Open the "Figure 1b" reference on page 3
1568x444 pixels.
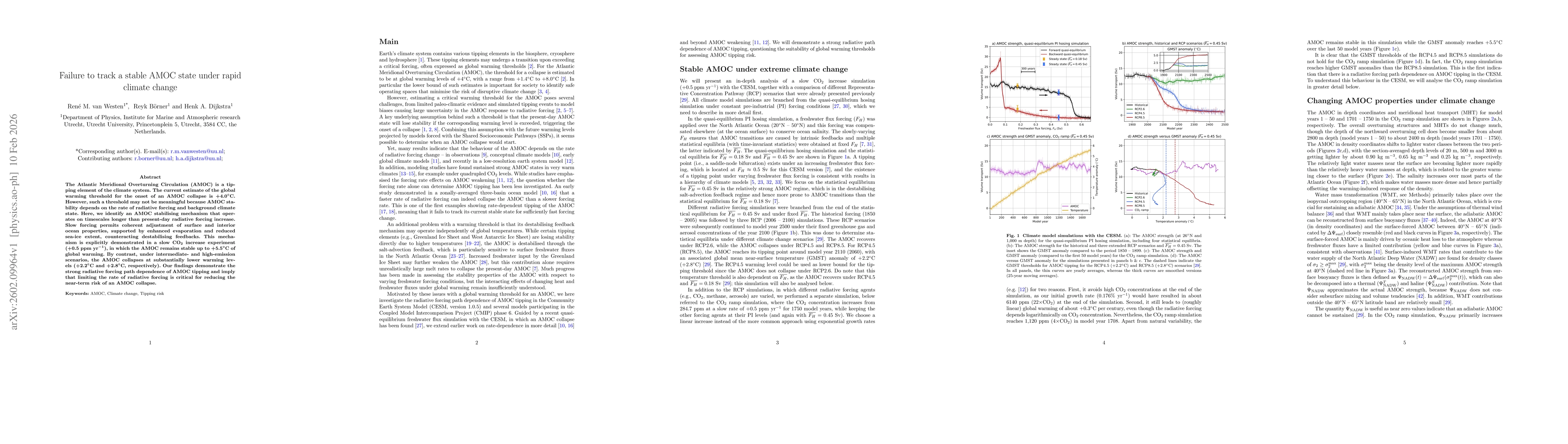[785, 233]
